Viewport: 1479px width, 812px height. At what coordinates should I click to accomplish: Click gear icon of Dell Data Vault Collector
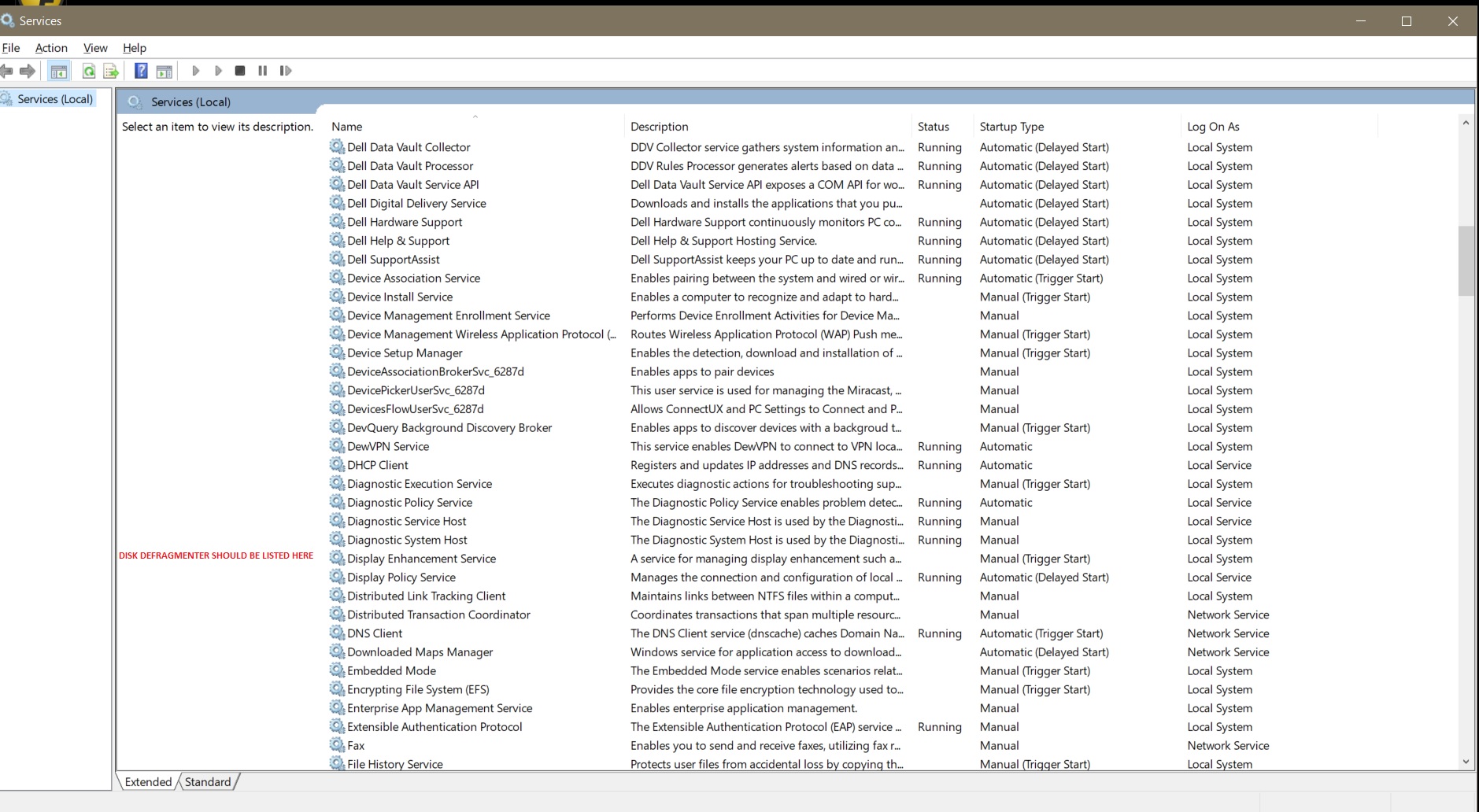tap(337, 146)
